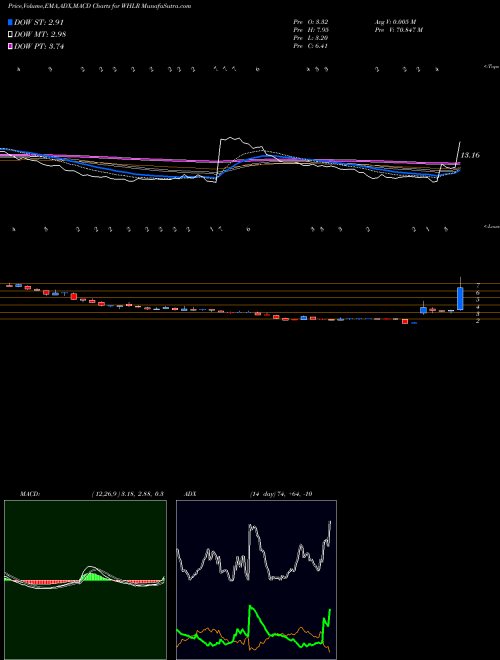Click the 'Pre L: 3.20' low value
500x660 pixels.
(x=311, y=38)
